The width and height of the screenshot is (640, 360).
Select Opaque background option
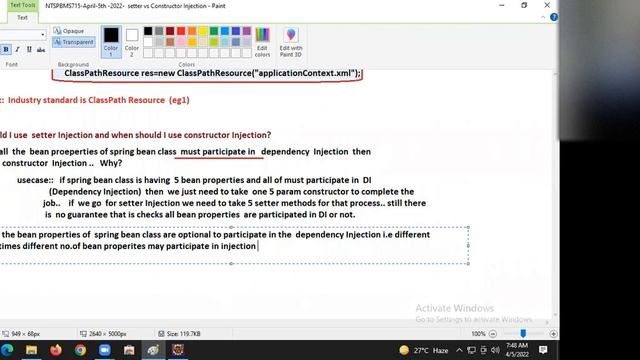(69, 31)
